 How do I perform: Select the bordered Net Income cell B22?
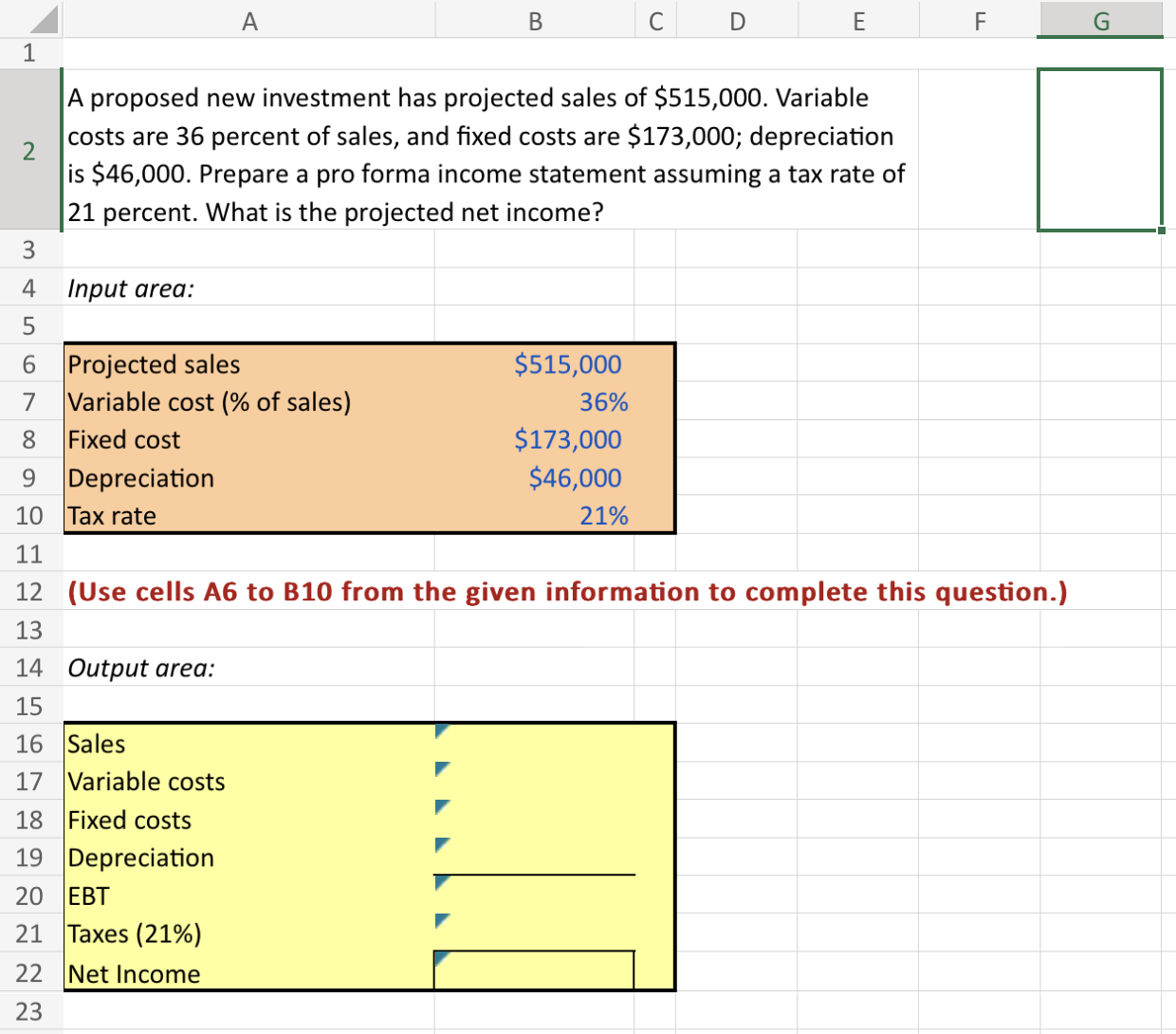click(534, 970)
